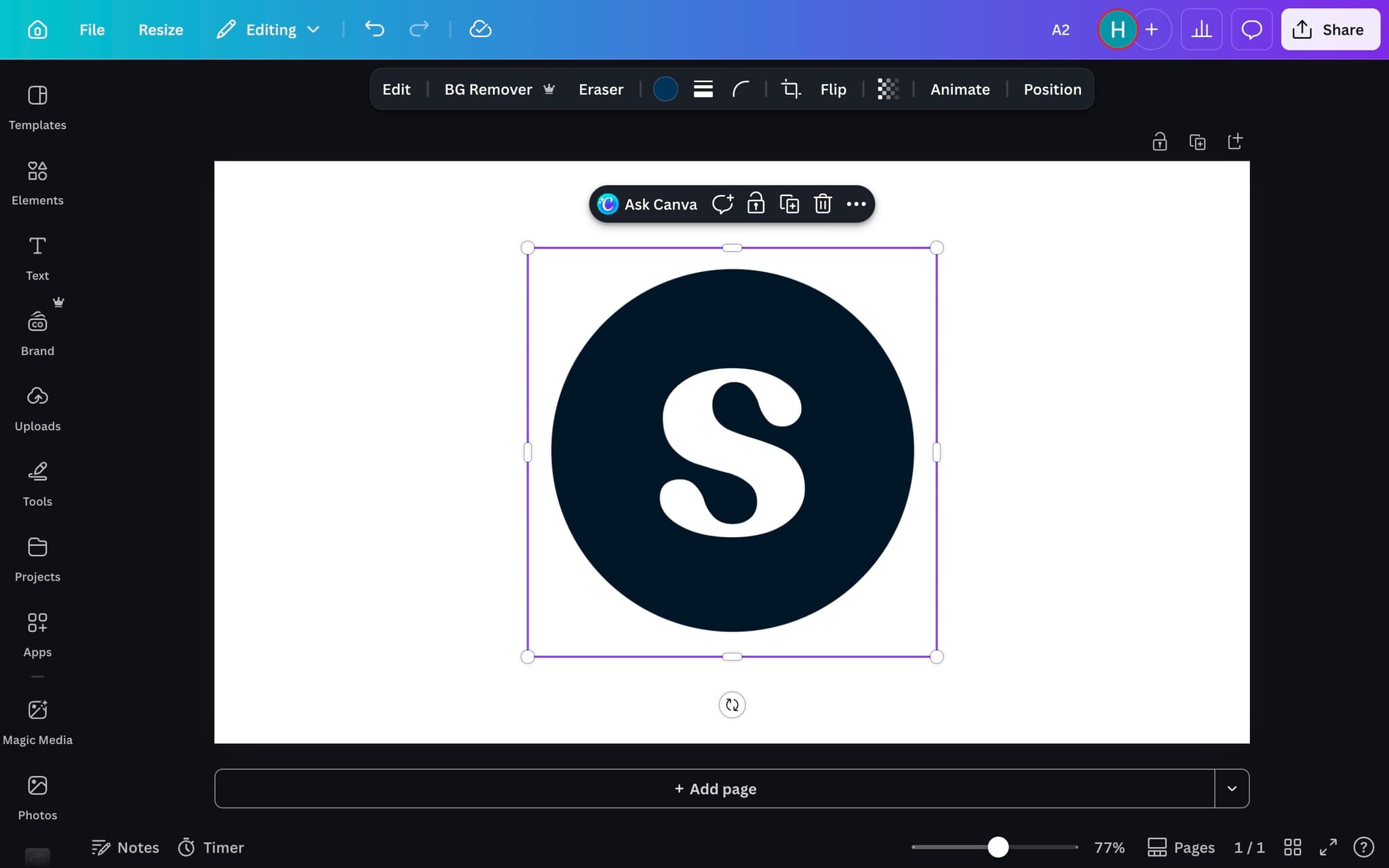Image resolution: width=1389 pixels, height=868 pixels.
Task: Expand the arrow beside Add page
Action: pyautogui.click(x=1232, y=788)
